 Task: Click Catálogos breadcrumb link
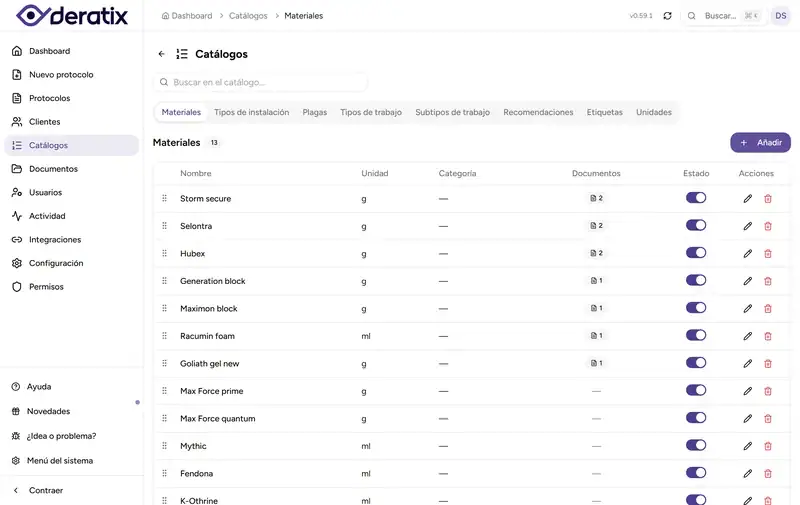click(248, 16)
